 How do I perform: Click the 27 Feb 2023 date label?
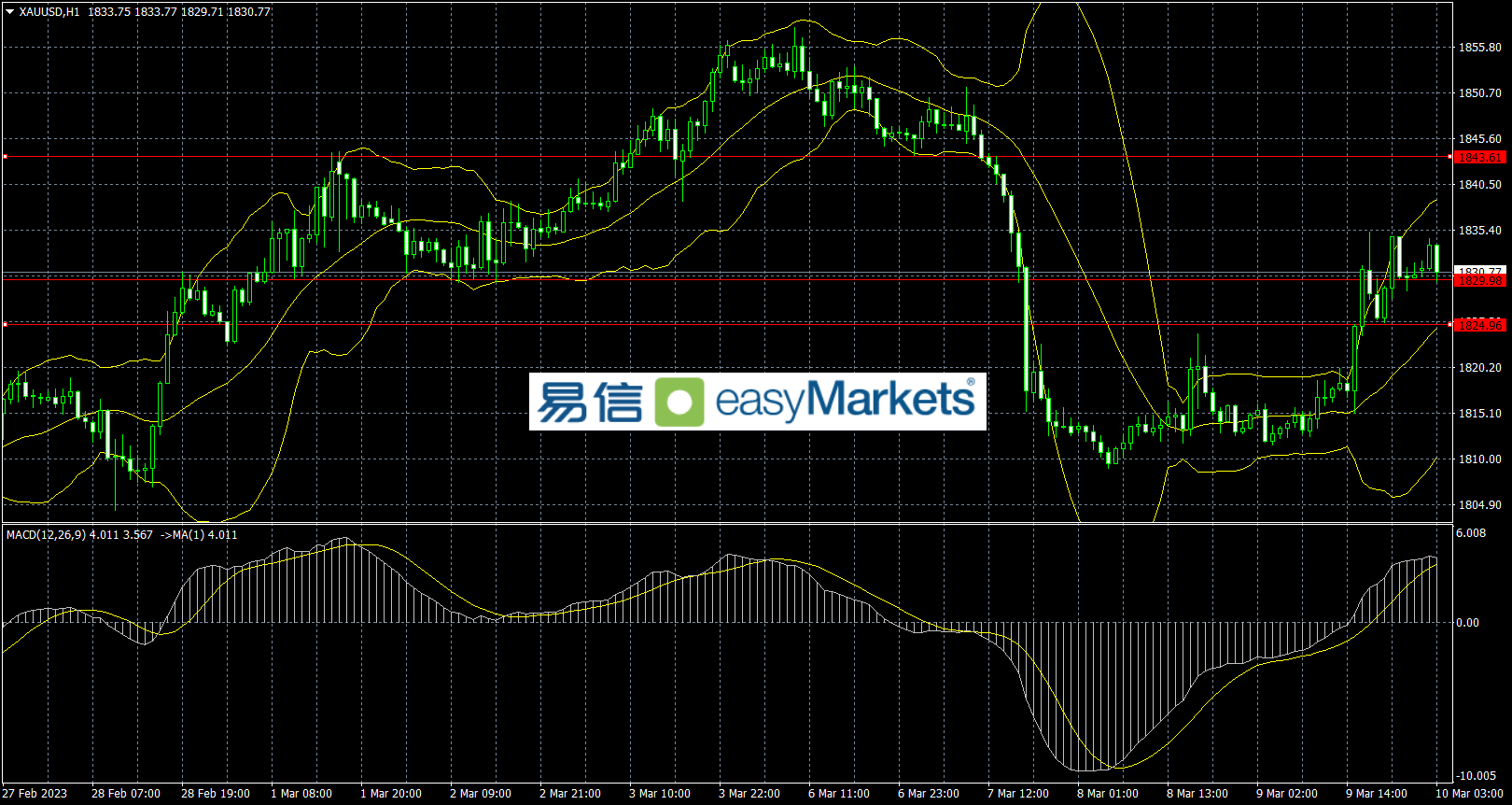[35, 793]
